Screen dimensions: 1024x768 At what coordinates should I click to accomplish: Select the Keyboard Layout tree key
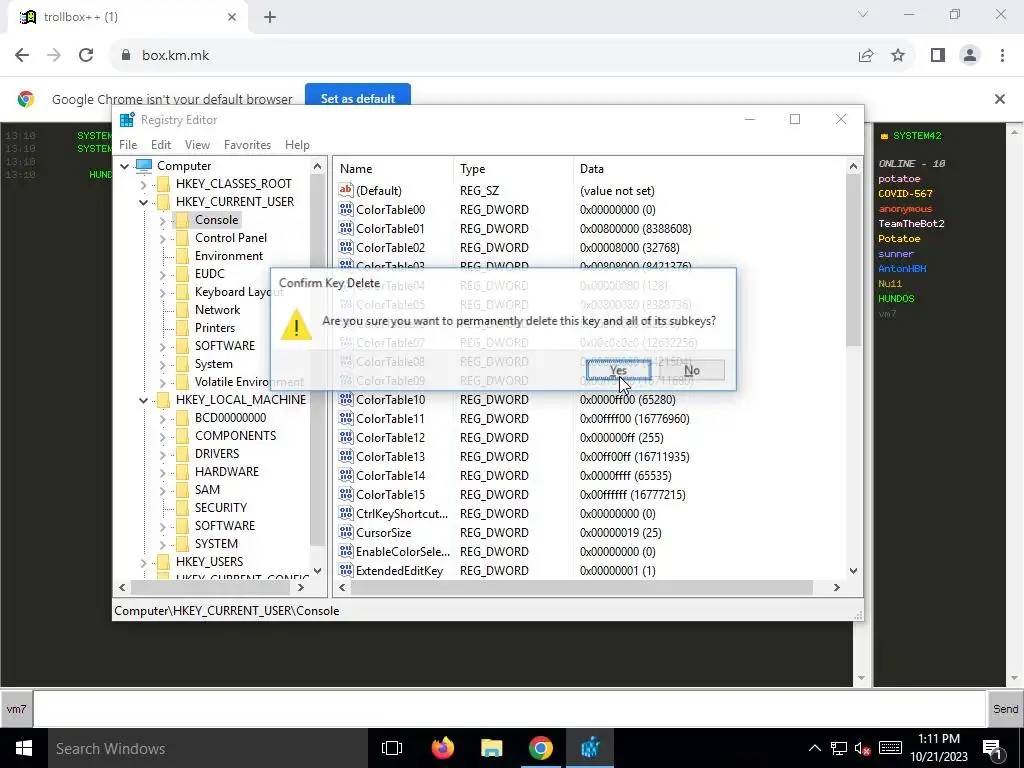coord(239,292)
